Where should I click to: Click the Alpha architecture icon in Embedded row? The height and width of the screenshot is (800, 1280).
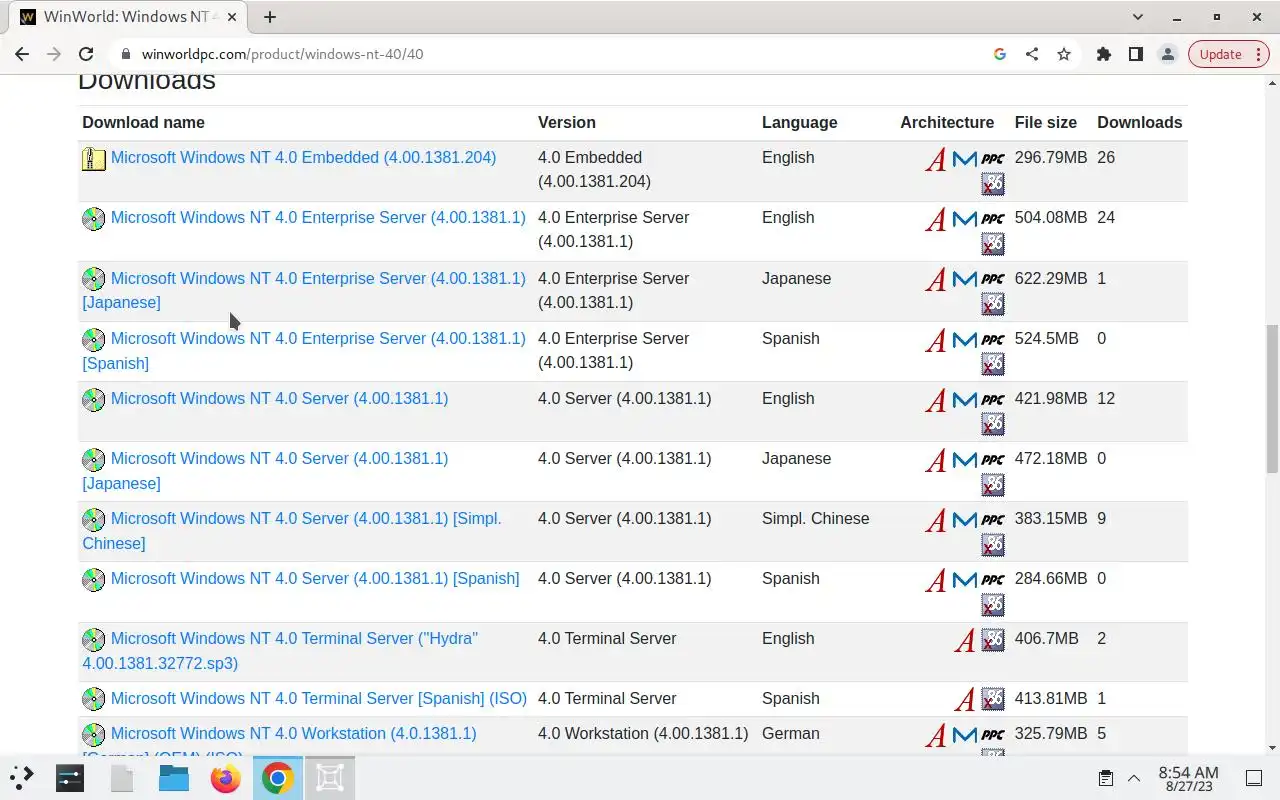(x=936, y=159)
